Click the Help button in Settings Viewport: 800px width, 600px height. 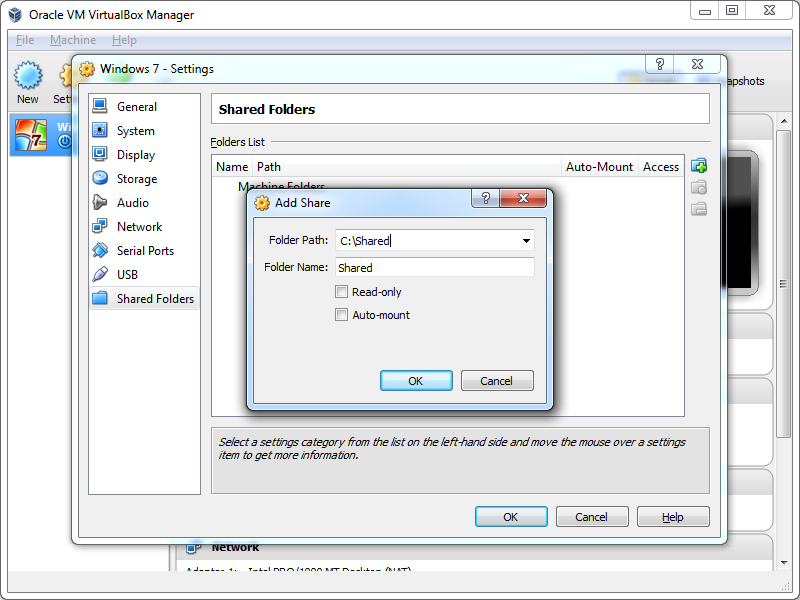pyautogui.click(x=673, y=517)
